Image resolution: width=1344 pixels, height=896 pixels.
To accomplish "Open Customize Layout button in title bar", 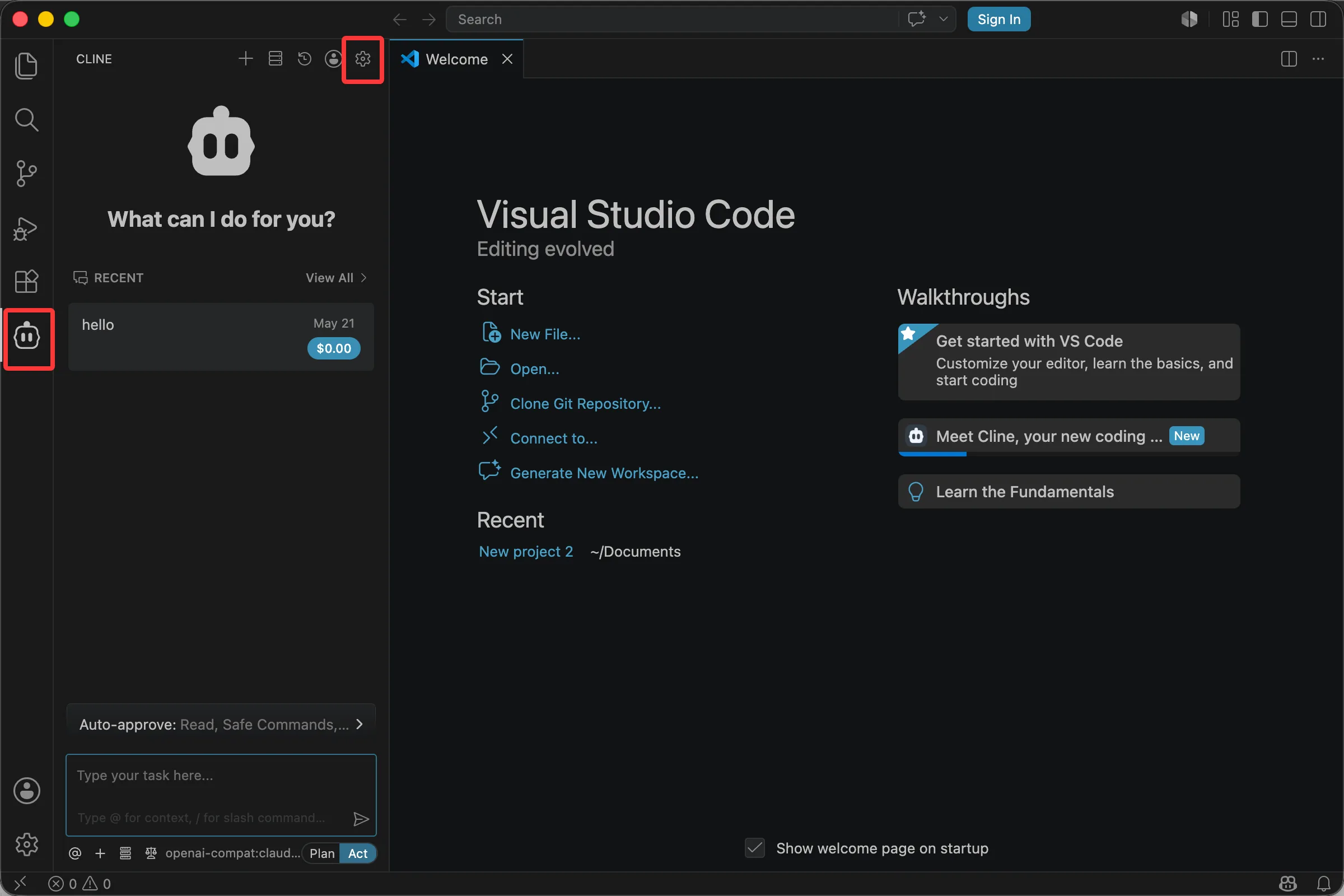I will pos(1231,20).
